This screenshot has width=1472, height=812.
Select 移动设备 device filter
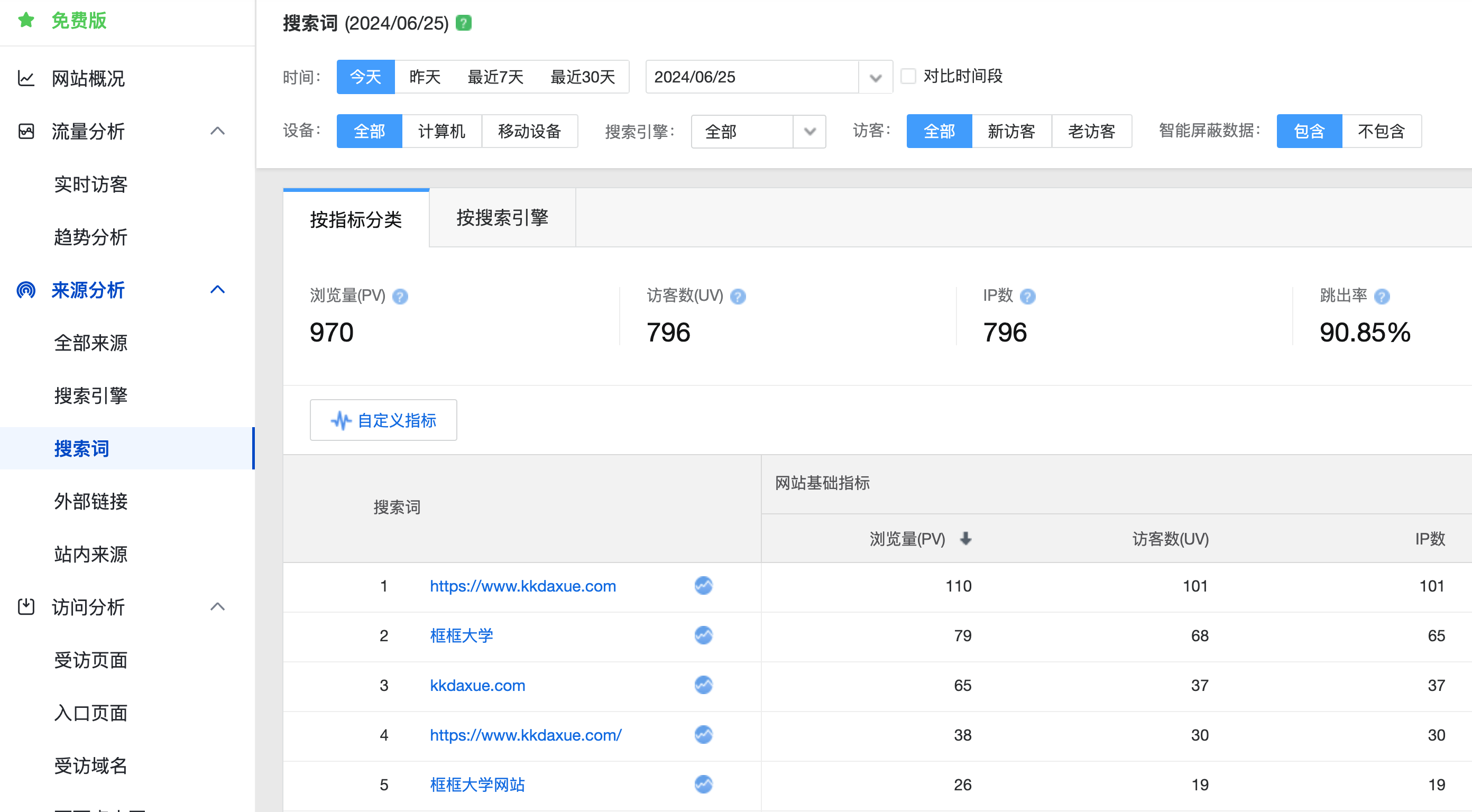(x=529, y=132)
